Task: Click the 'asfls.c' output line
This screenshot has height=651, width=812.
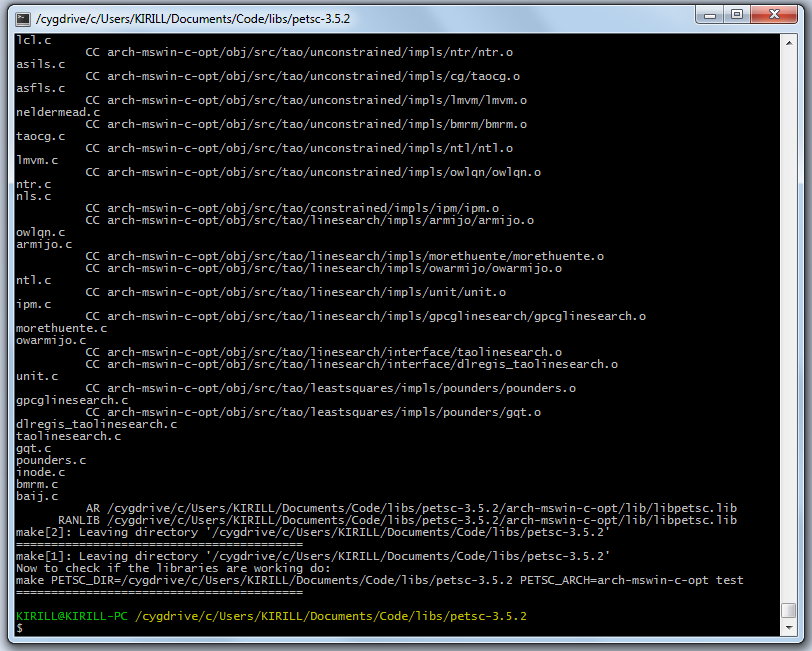Action: click(40, 88)
